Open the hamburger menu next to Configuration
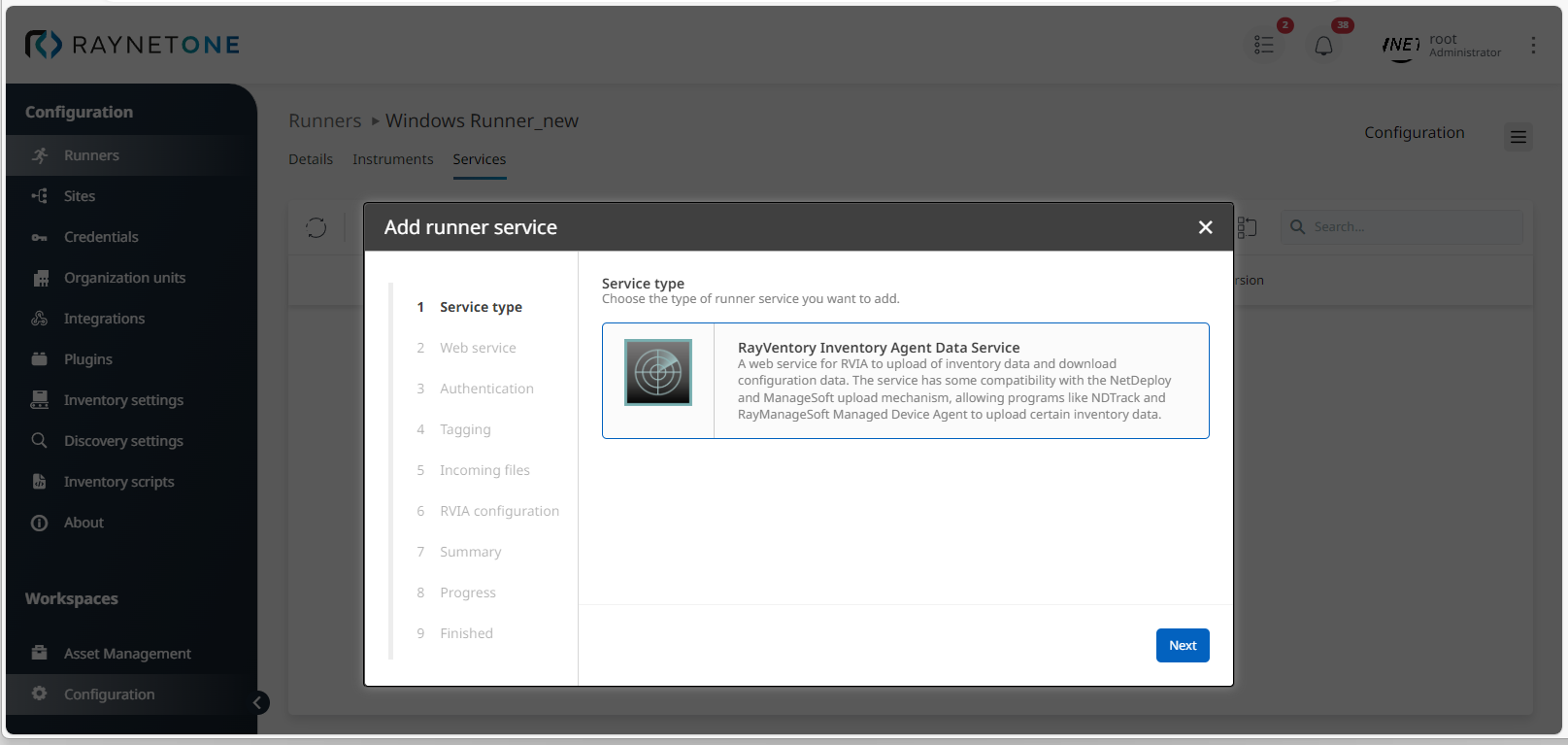 point(1518,137)
